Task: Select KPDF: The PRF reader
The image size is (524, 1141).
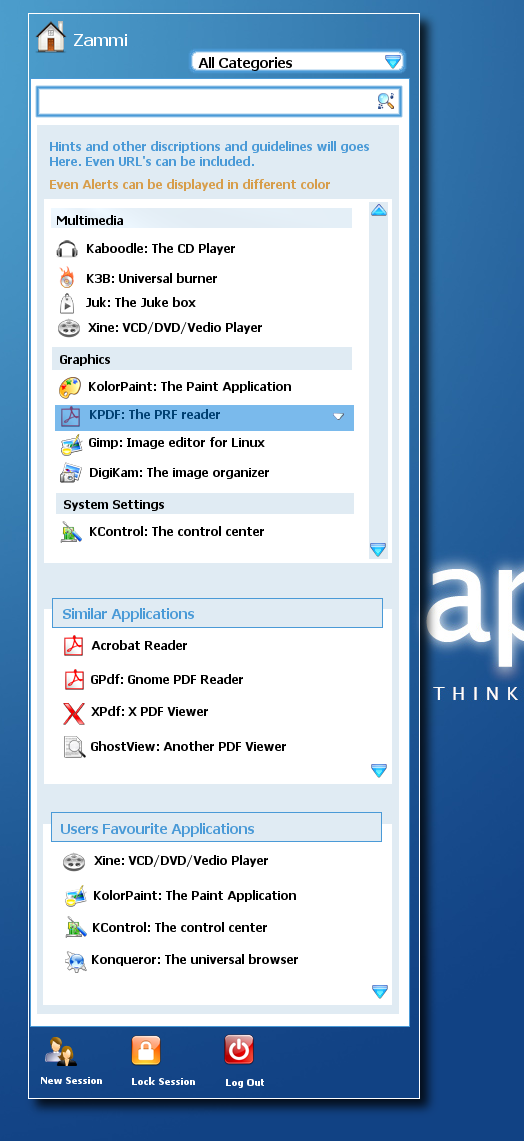Action: tap(205, 418)
